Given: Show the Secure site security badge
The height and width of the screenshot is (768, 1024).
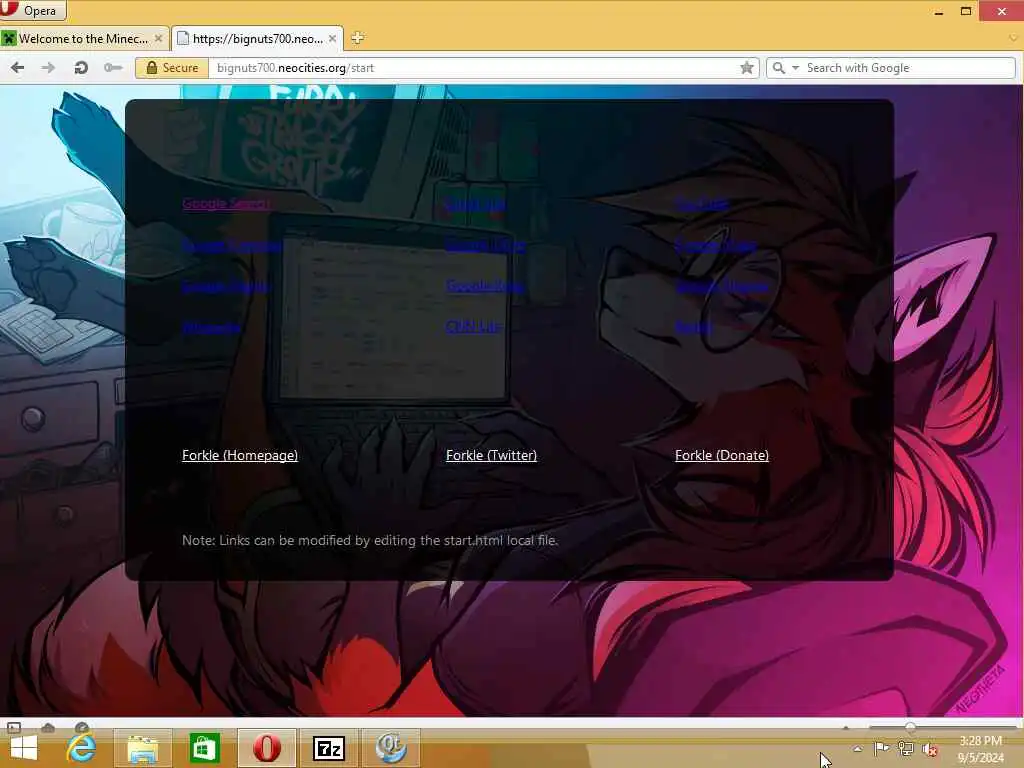Looking at the screenshot, I should 172,68.
